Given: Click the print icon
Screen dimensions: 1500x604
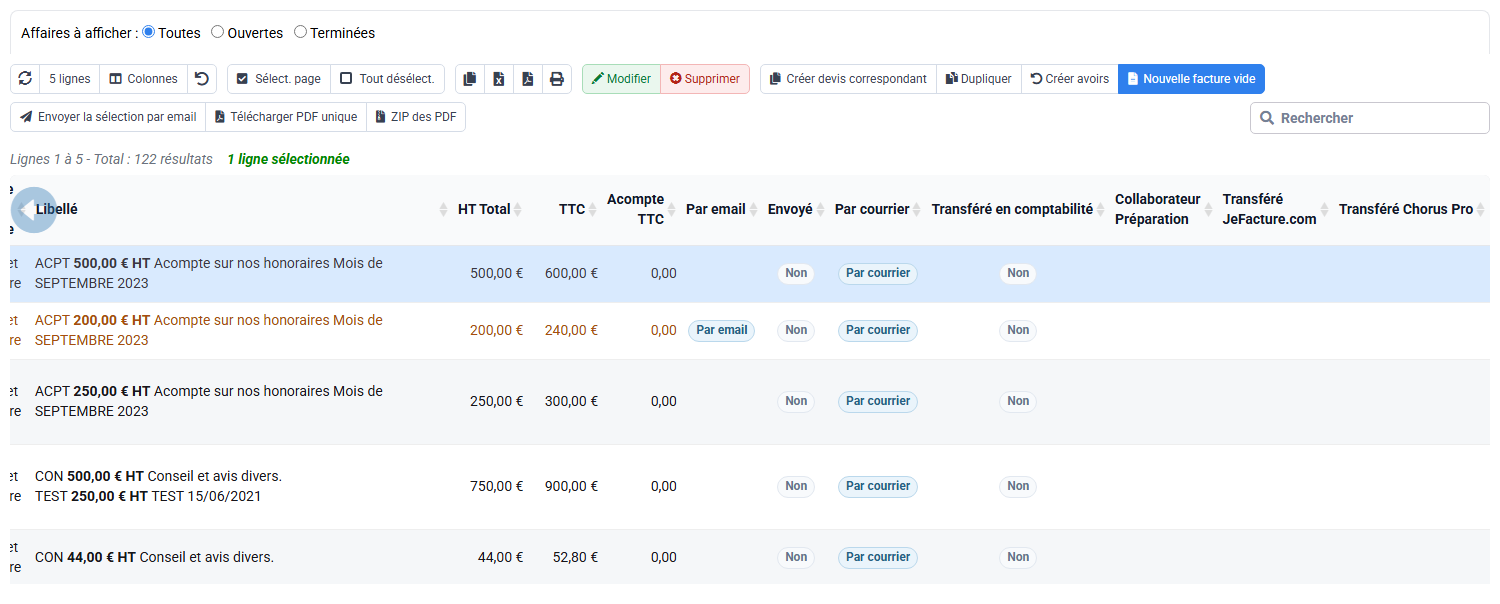Looking at the screenshot, I should tap(557, 79).
